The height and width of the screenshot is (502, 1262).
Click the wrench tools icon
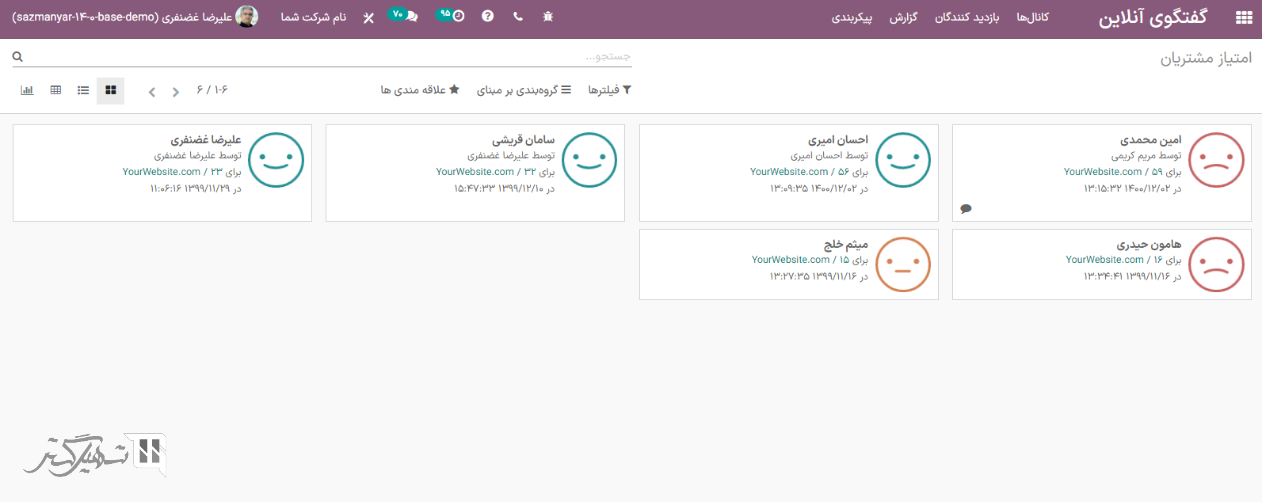(368, 18)
